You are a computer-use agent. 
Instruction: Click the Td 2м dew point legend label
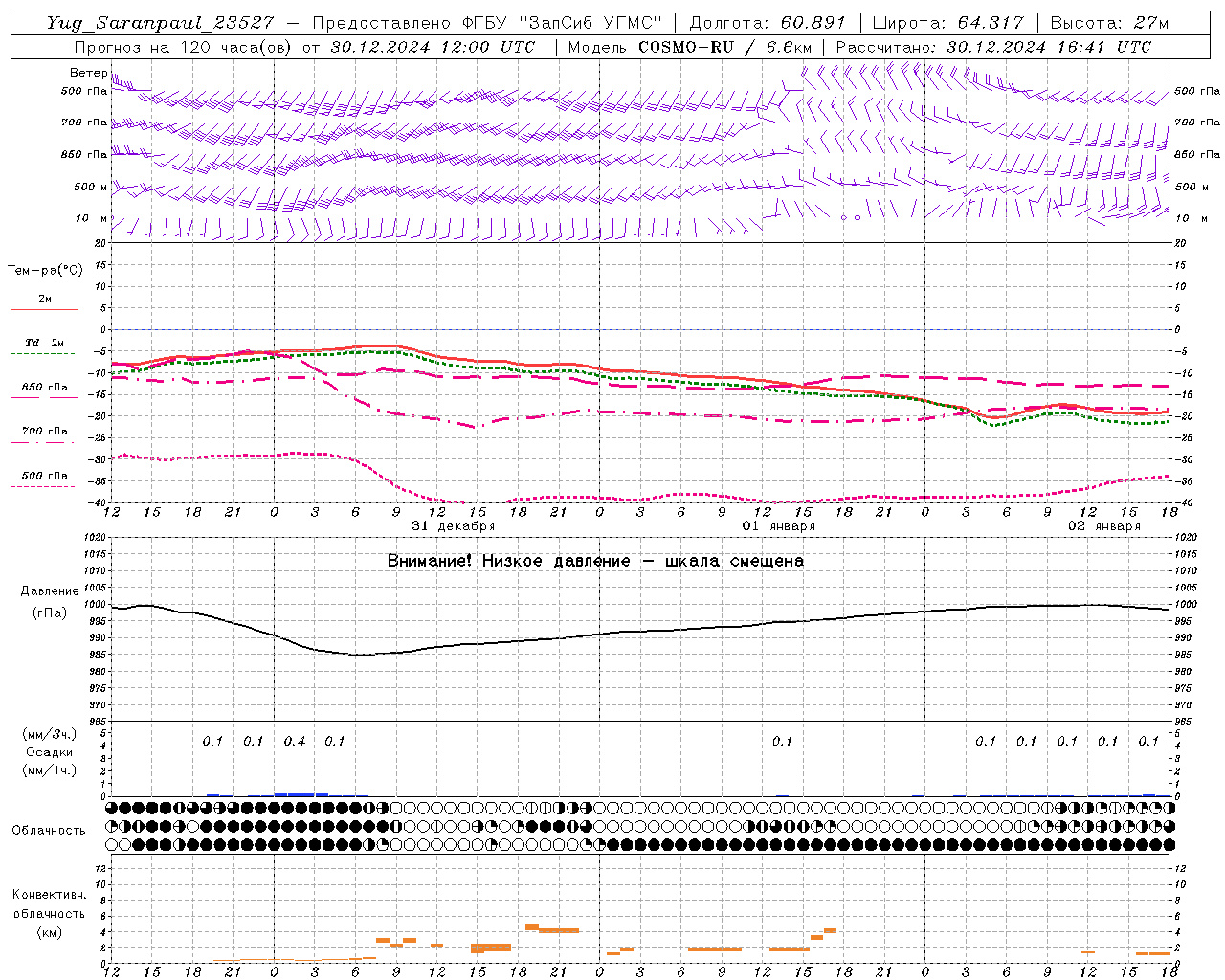(x=44, y=343)
